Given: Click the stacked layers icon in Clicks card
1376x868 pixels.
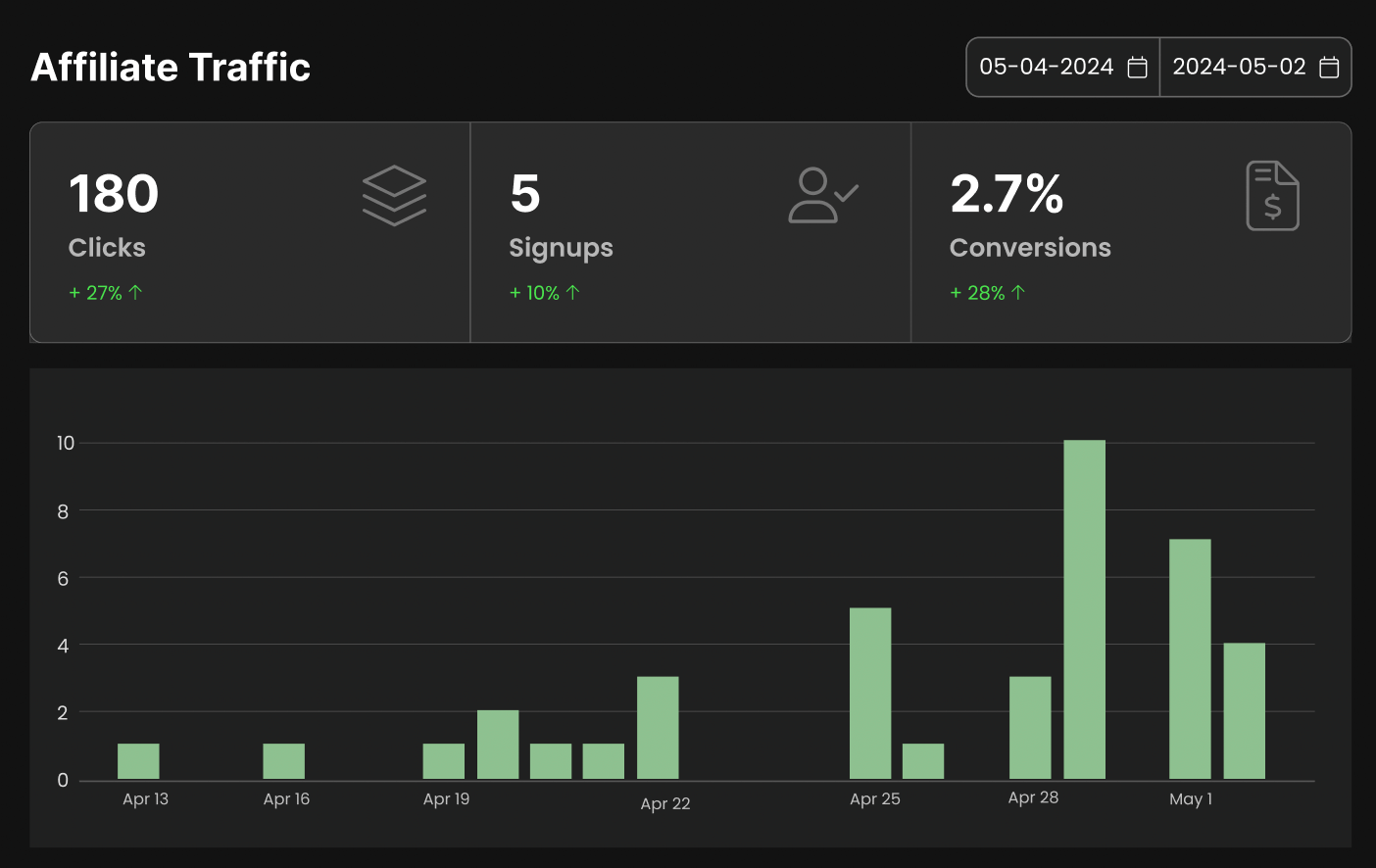Looking at the screenshot, I should [x=394, y=195].
